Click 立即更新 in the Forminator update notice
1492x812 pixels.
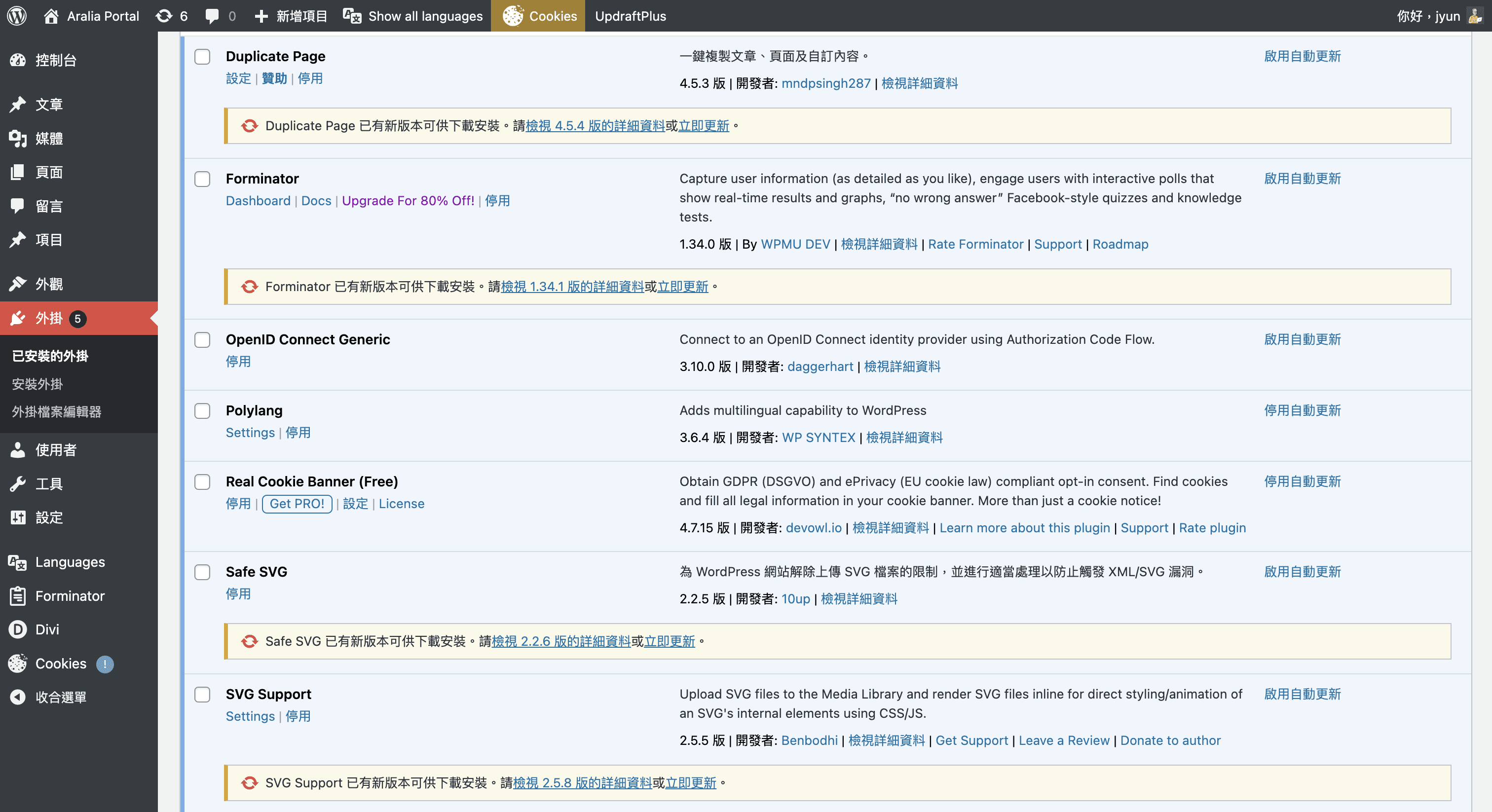[683, 287]
